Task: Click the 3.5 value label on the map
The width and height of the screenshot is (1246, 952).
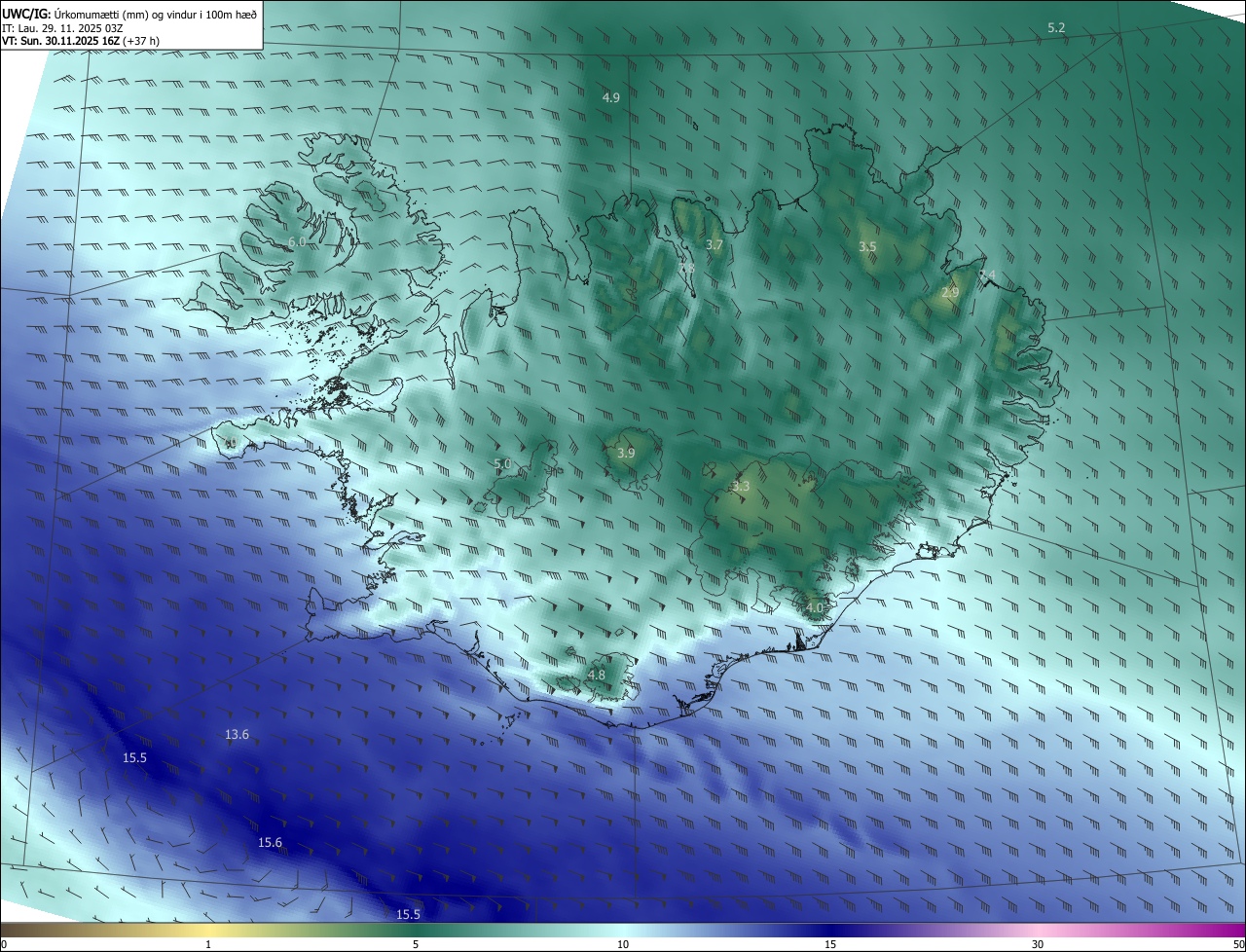Action: coord(867,247)
